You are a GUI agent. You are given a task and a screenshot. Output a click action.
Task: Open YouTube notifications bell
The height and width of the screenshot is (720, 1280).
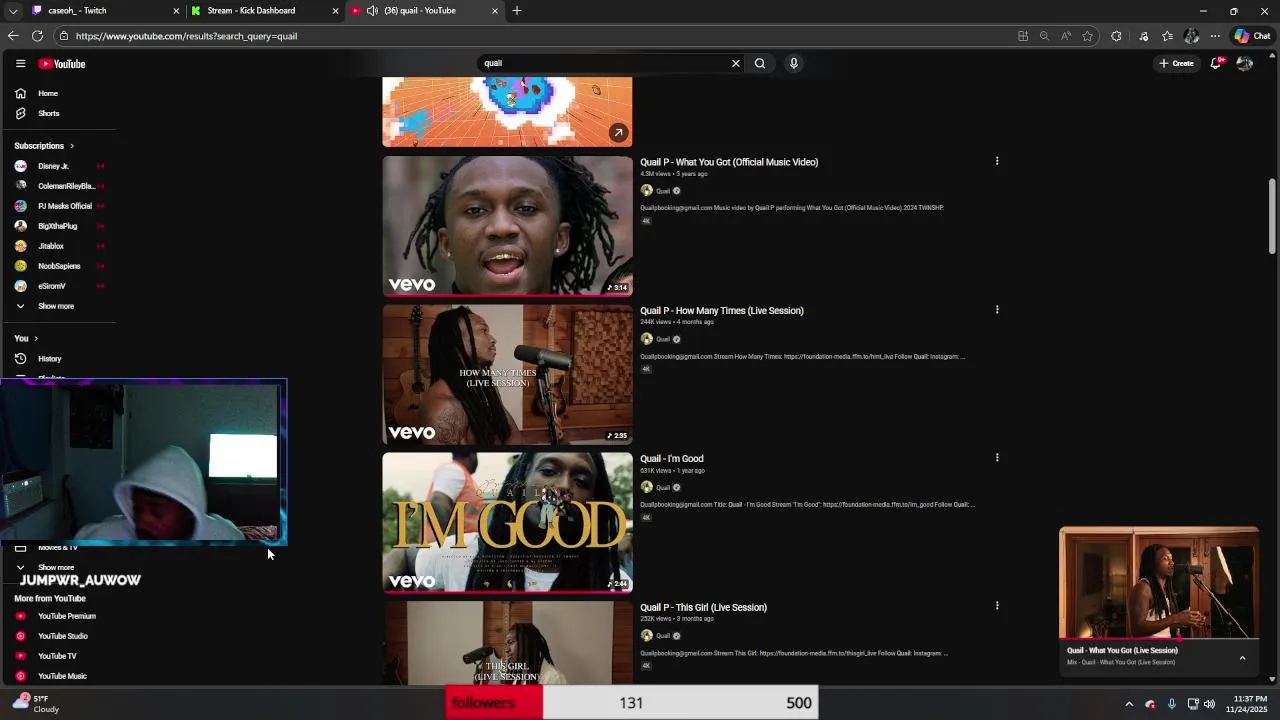(1216, 63)
